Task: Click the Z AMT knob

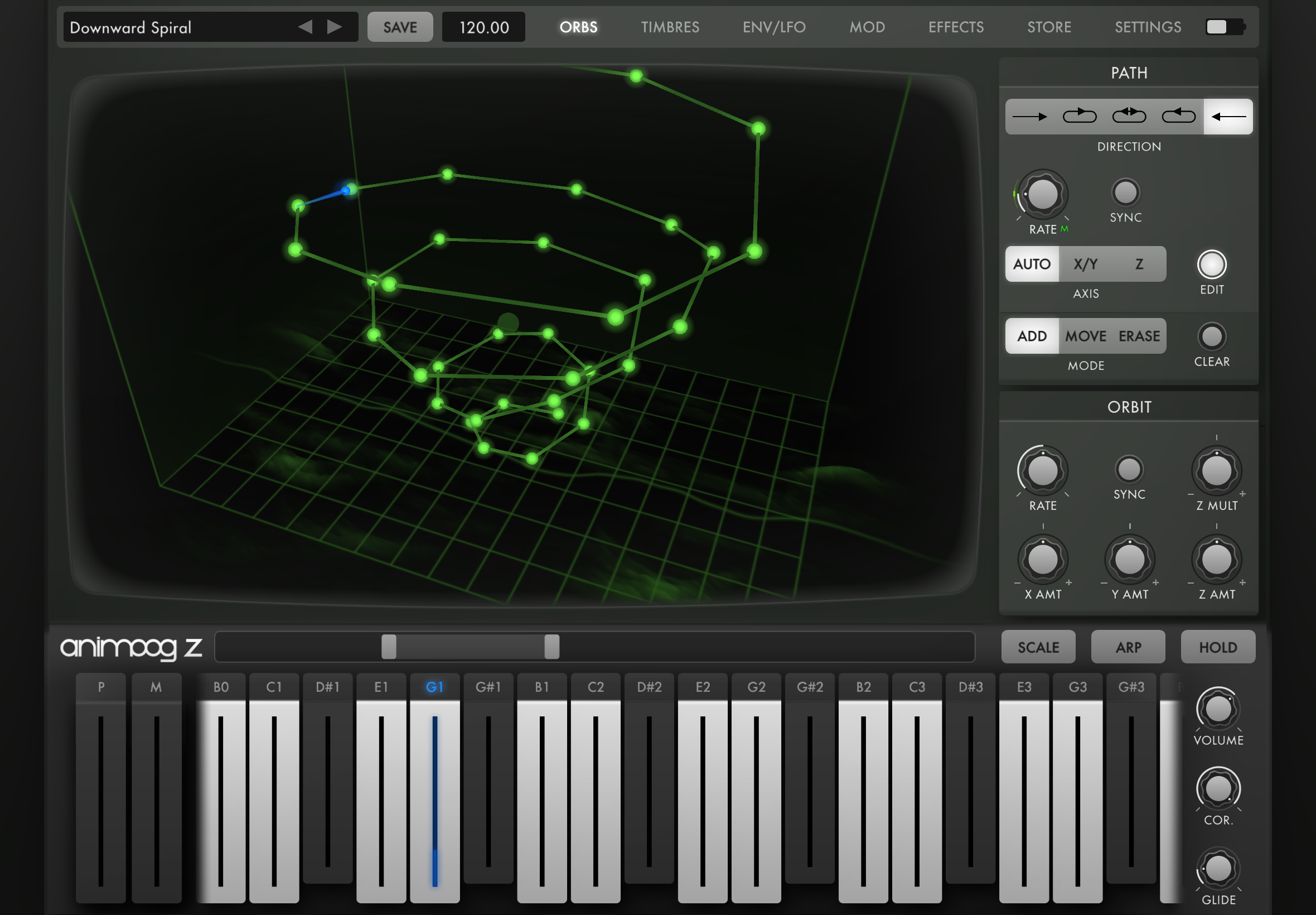Action: coord(1216,560)
